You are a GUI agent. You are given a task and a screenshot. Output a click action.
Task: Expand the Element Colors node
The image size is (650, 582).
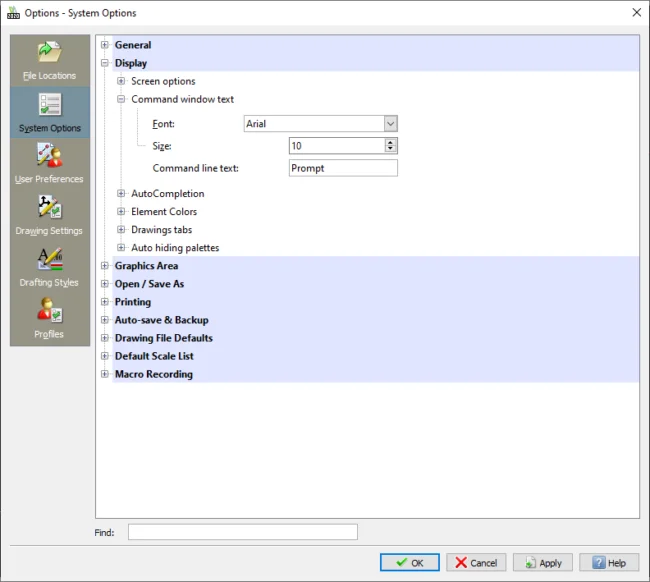(x=121, y=212)
